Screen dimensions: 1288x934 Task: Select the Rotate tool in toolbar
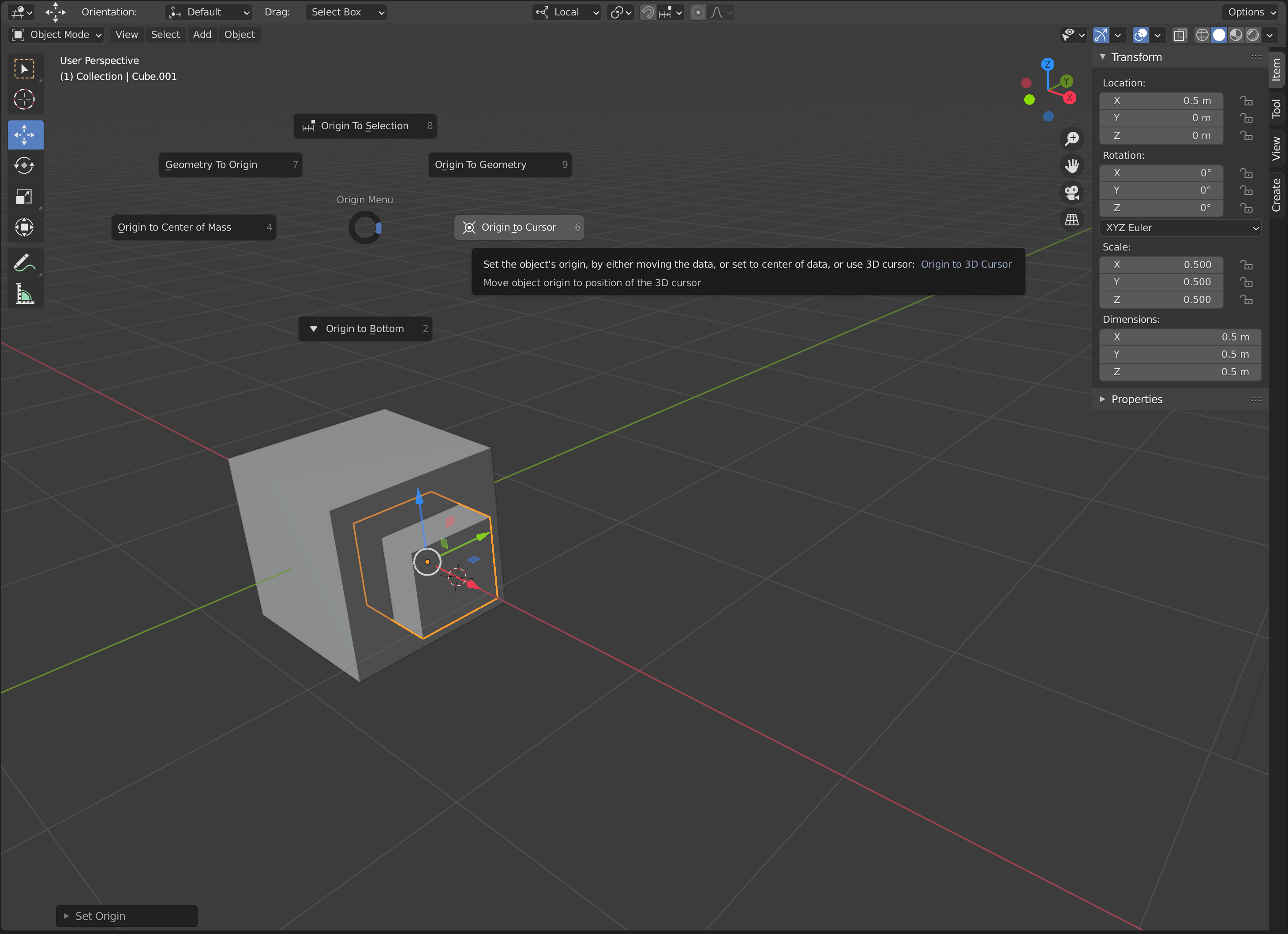(24, 165)
